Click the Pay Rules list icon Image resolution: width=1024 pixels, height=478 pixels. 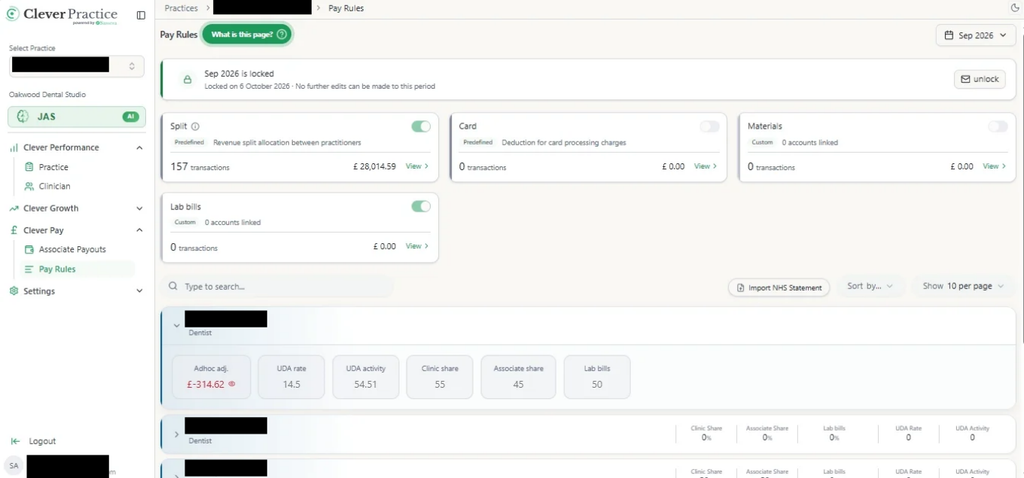(29, 269)
